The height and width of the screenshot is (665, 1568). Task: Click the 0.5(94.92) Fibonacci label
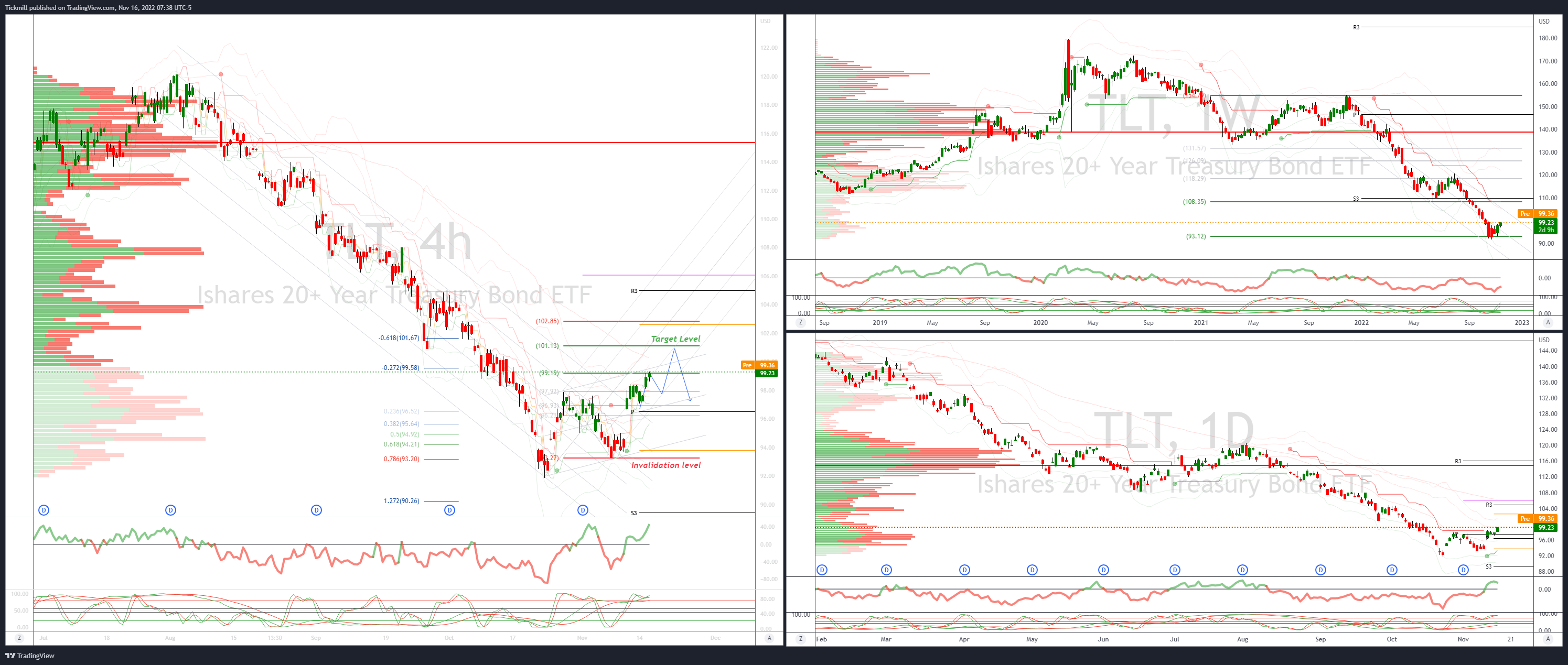[x=405, y=434]
